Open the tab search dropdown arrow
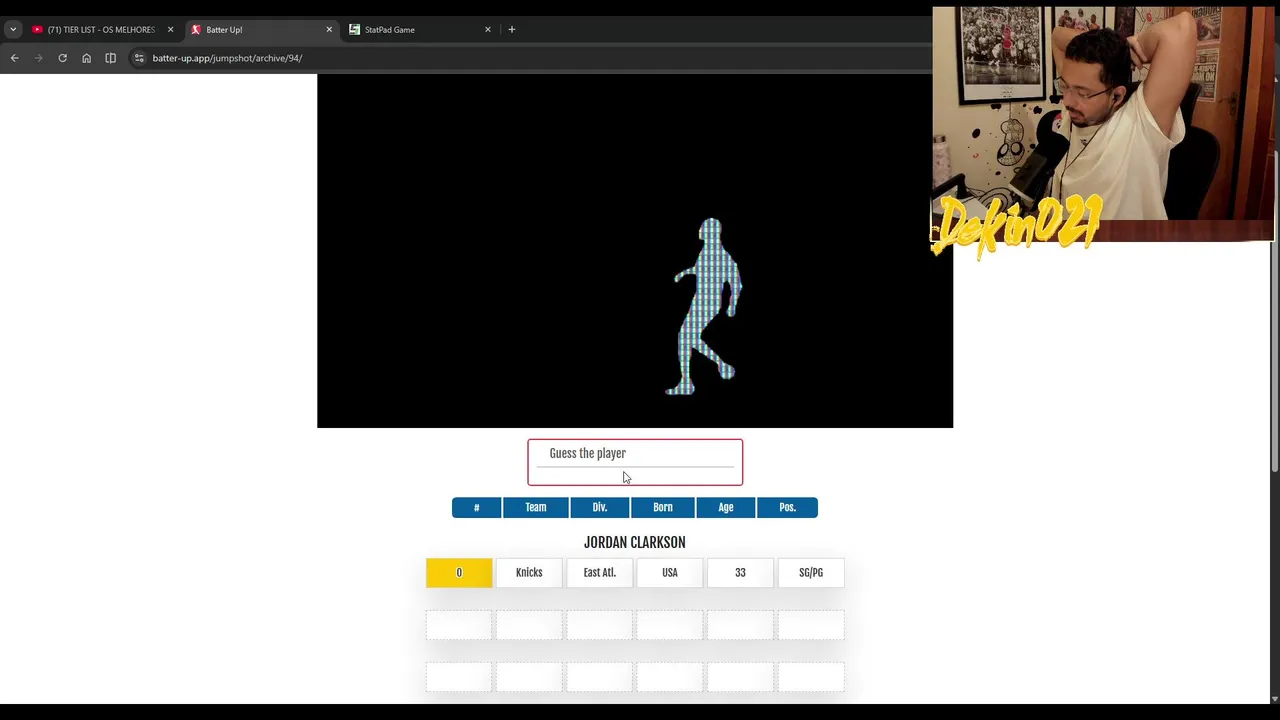 pos(13,30)
